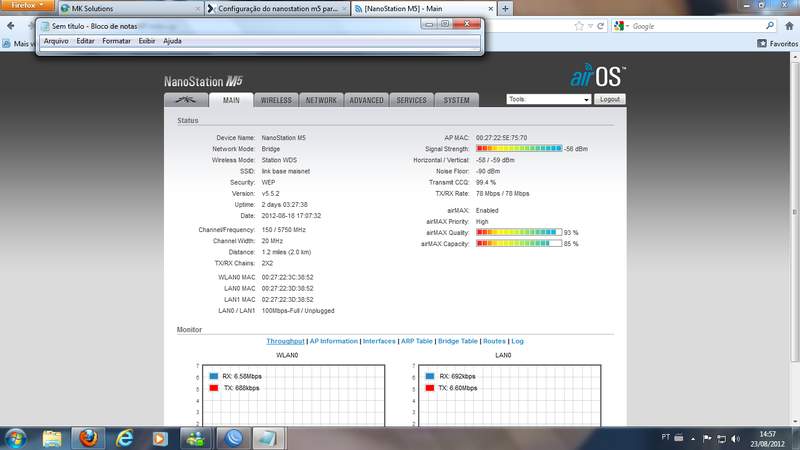Open Notepad's Arquivo menu
The width and height of the screenshot is (800, 450).
coord(56,41)
